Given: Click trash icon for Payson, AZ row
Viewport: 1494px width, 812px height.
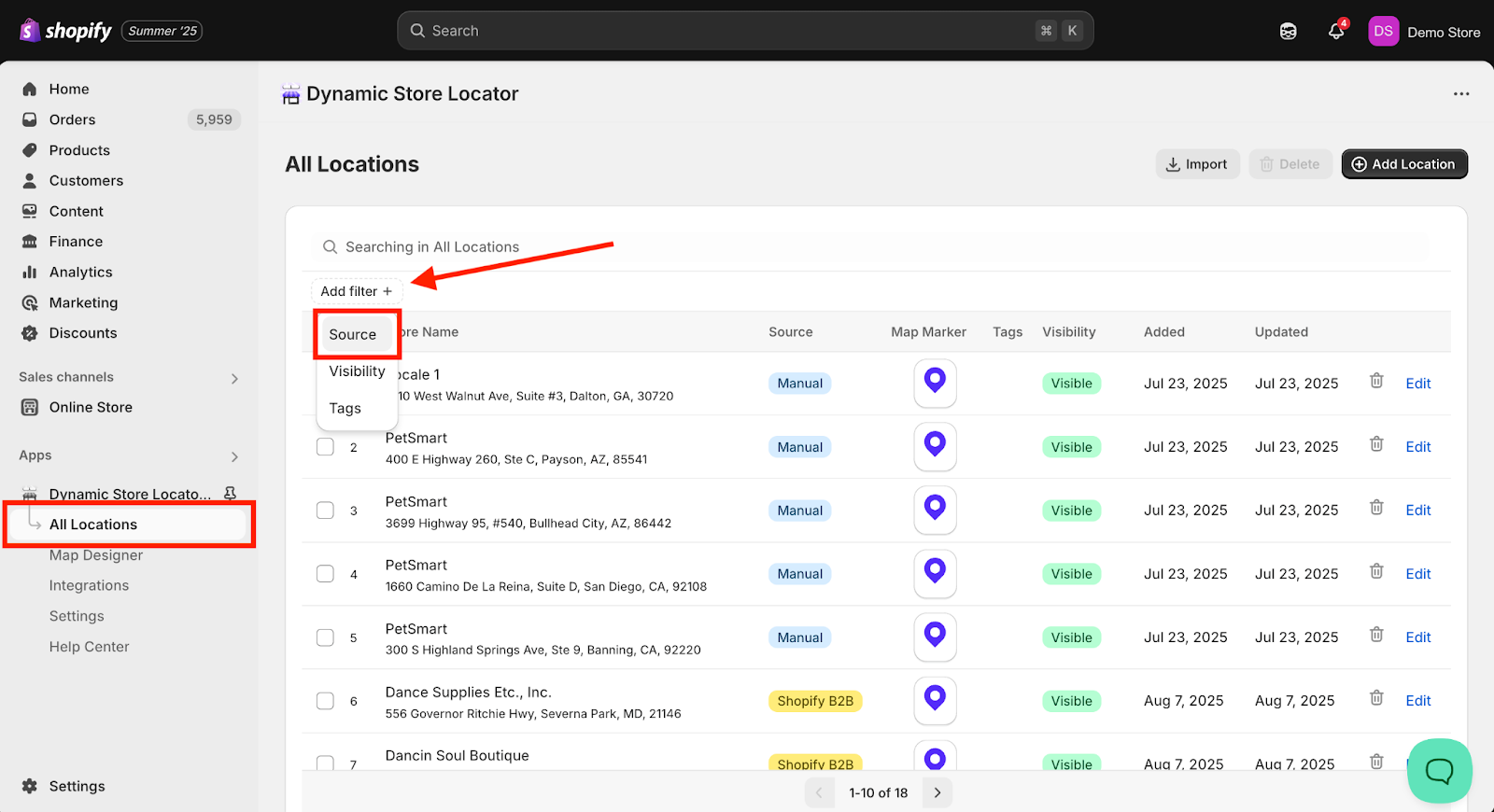Looking at the screenshot, I should point(1376,444).
